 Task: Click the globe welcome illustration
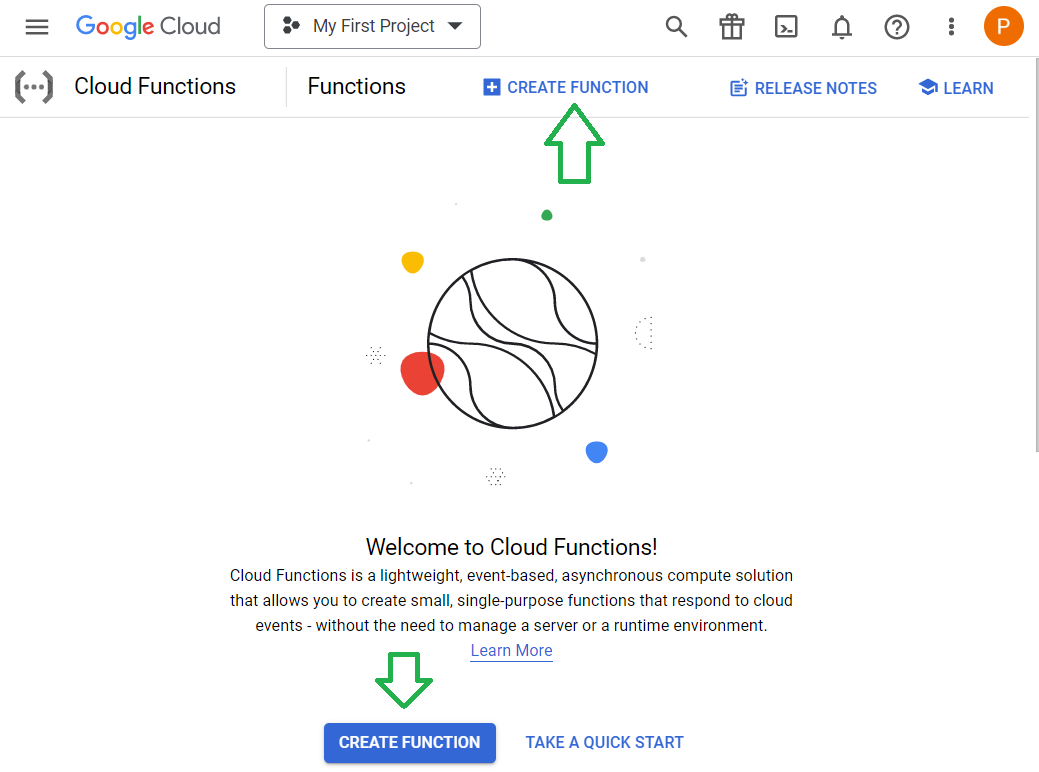click(512, 343)
